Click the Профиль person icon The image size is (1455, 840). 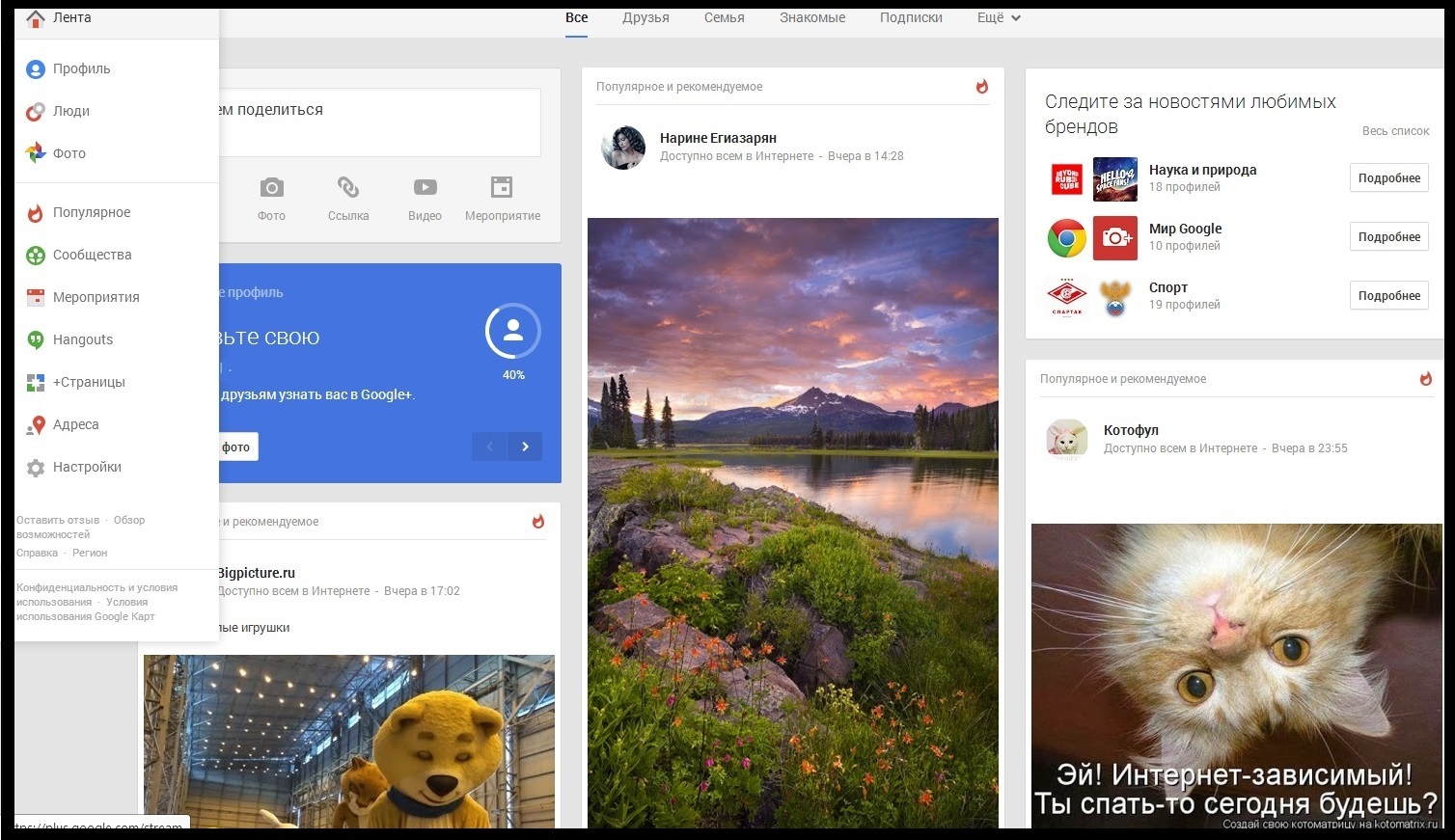pos(36,69)
